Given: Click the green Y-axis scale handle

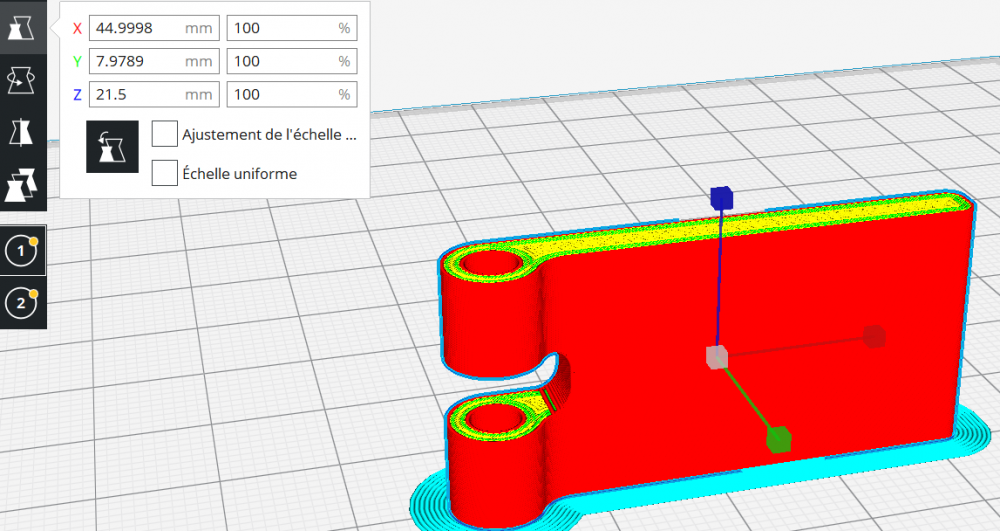Looking at the screenshot, I should tap(779, 439).
